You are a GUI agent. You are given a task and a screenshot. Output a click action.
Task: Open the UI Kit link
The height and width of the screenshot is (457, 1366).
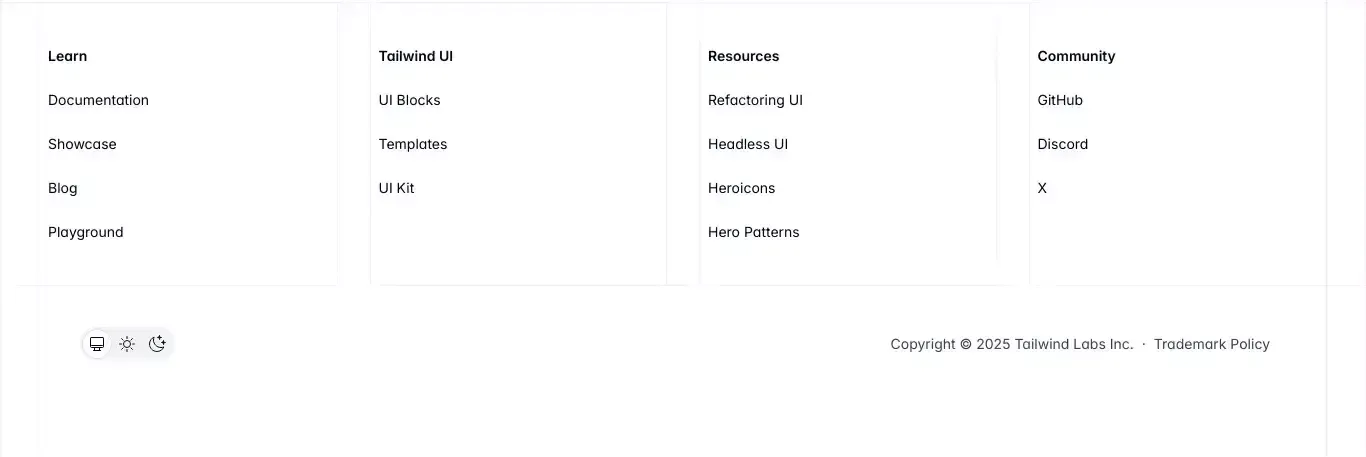pyautogui.click(x=396, y=188)
